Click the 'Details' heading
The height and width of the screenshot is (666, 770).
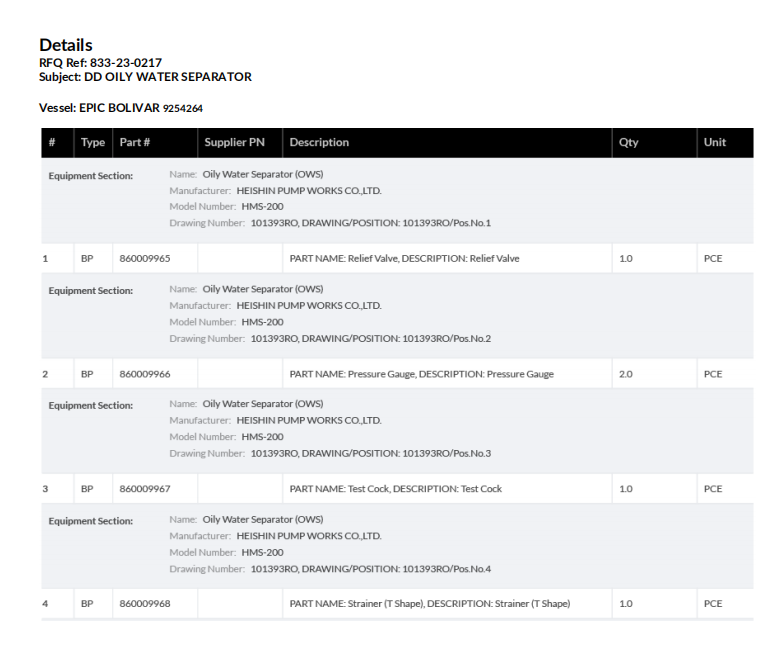pyautogui.click(x=66, y=45)
